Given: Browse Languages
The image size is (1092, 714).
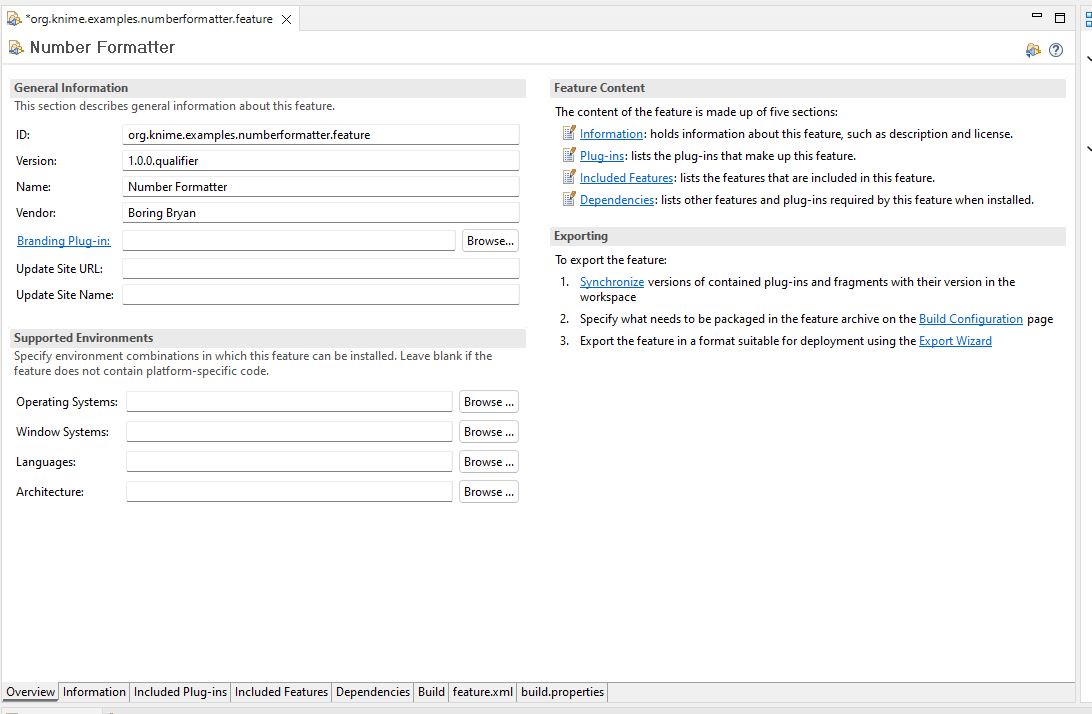Looking at the screenshot, I should (489, 462).
